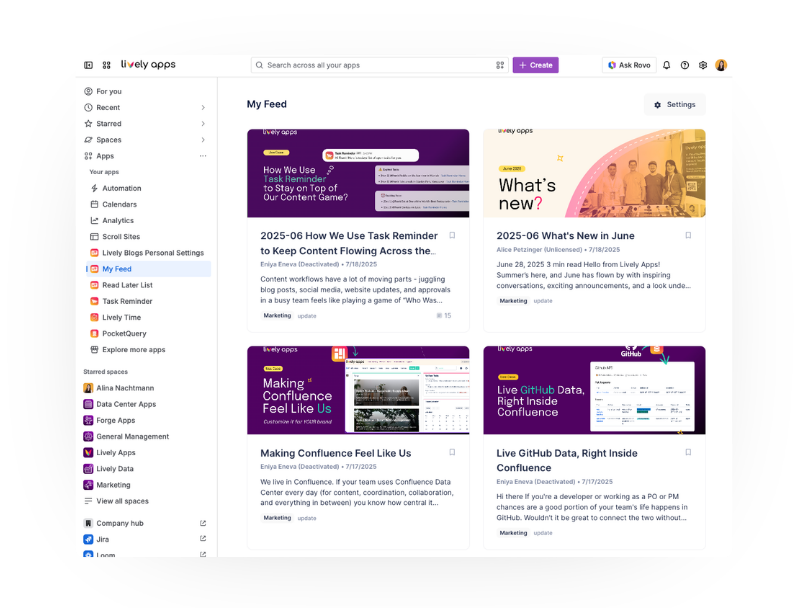
Task: Click the Ask Rovo button
Action: point(629,65)
